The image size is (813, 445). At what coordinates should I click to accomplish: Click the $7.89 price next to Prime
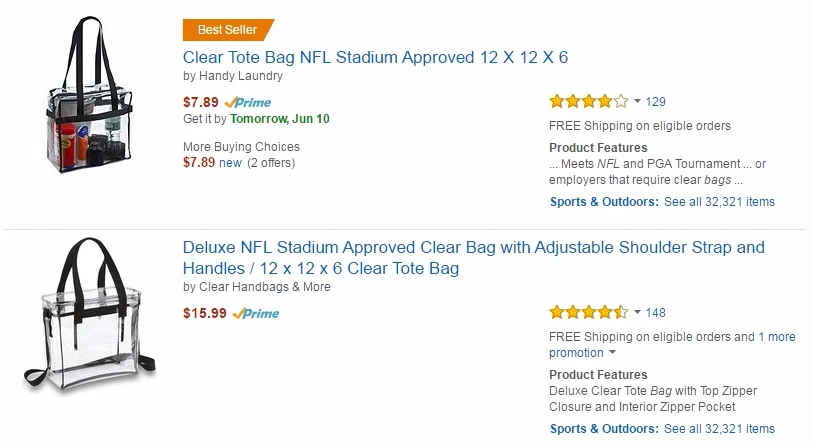tap(200, 102)
